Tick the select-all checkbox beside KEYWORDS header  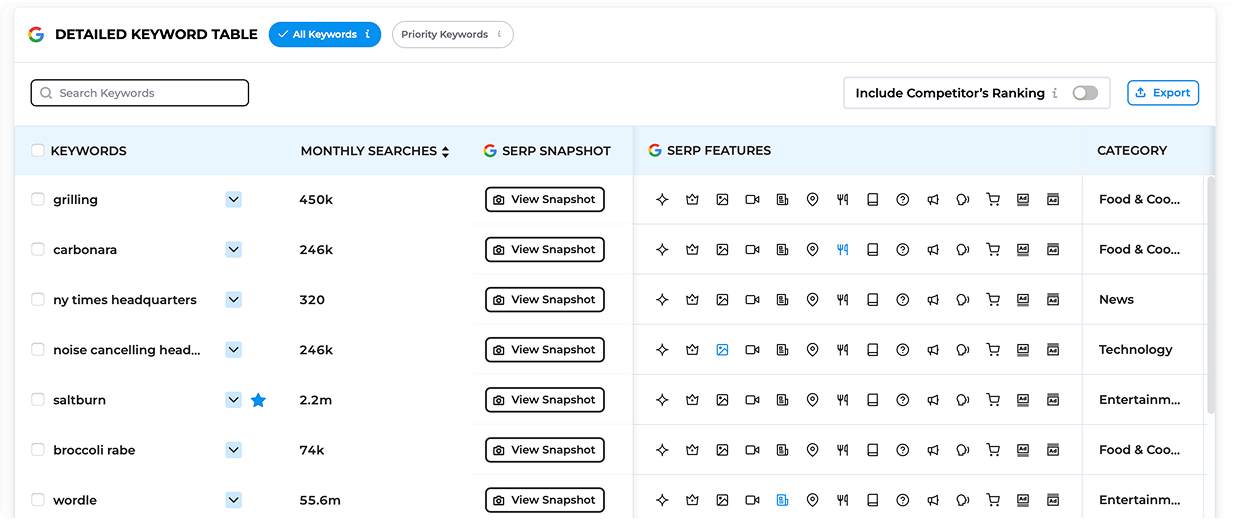[x=38, y=151]
